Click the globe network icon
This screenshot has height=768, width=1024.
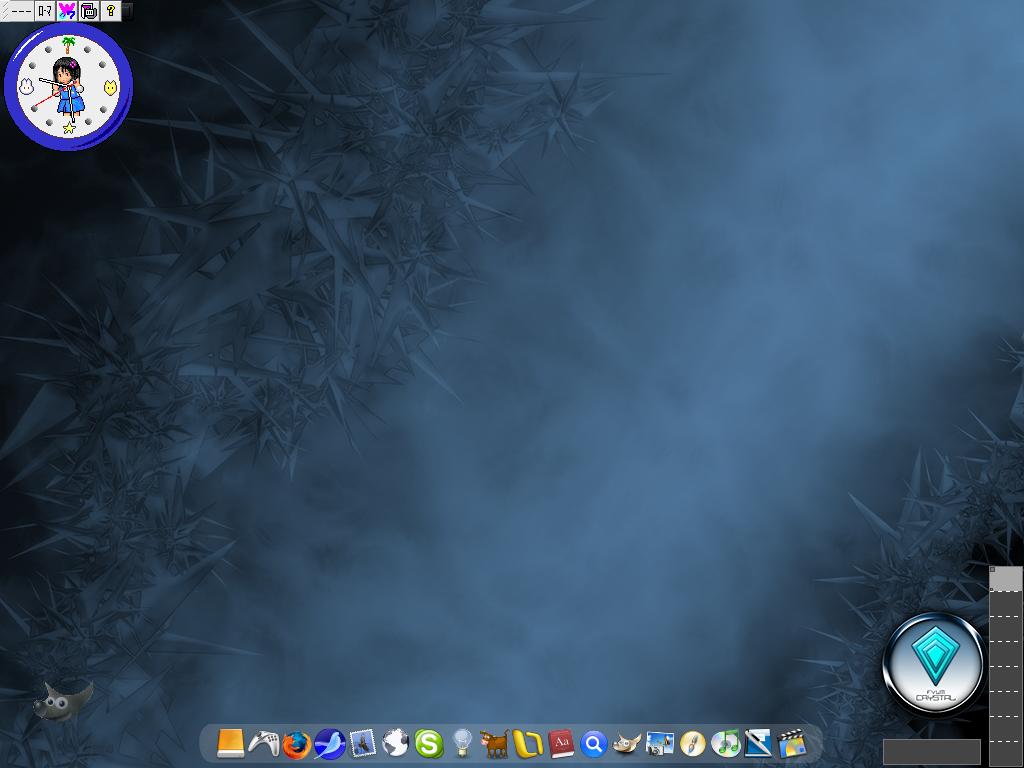tap(395, 743)
